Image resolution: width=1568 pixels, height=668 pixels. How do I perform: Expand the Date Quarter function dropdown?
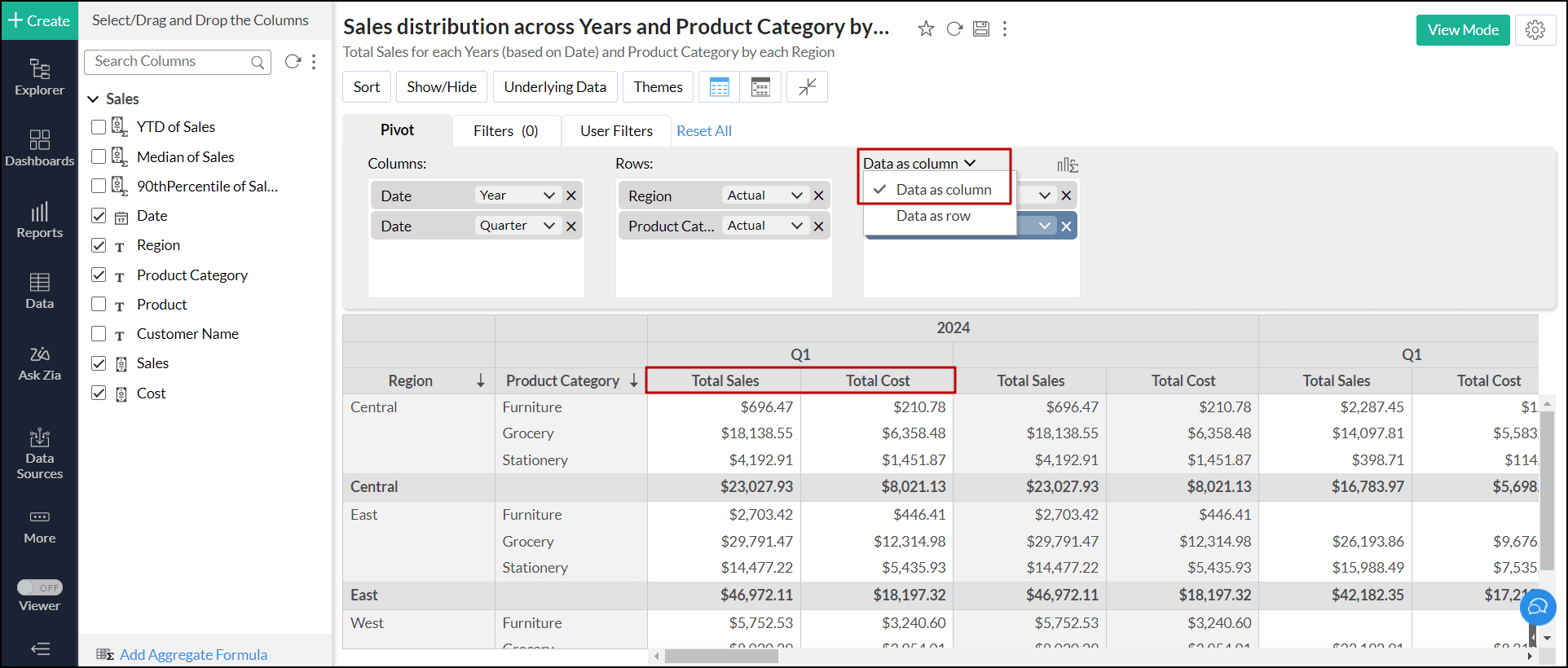pyautogui.click(x=548, y=226)
